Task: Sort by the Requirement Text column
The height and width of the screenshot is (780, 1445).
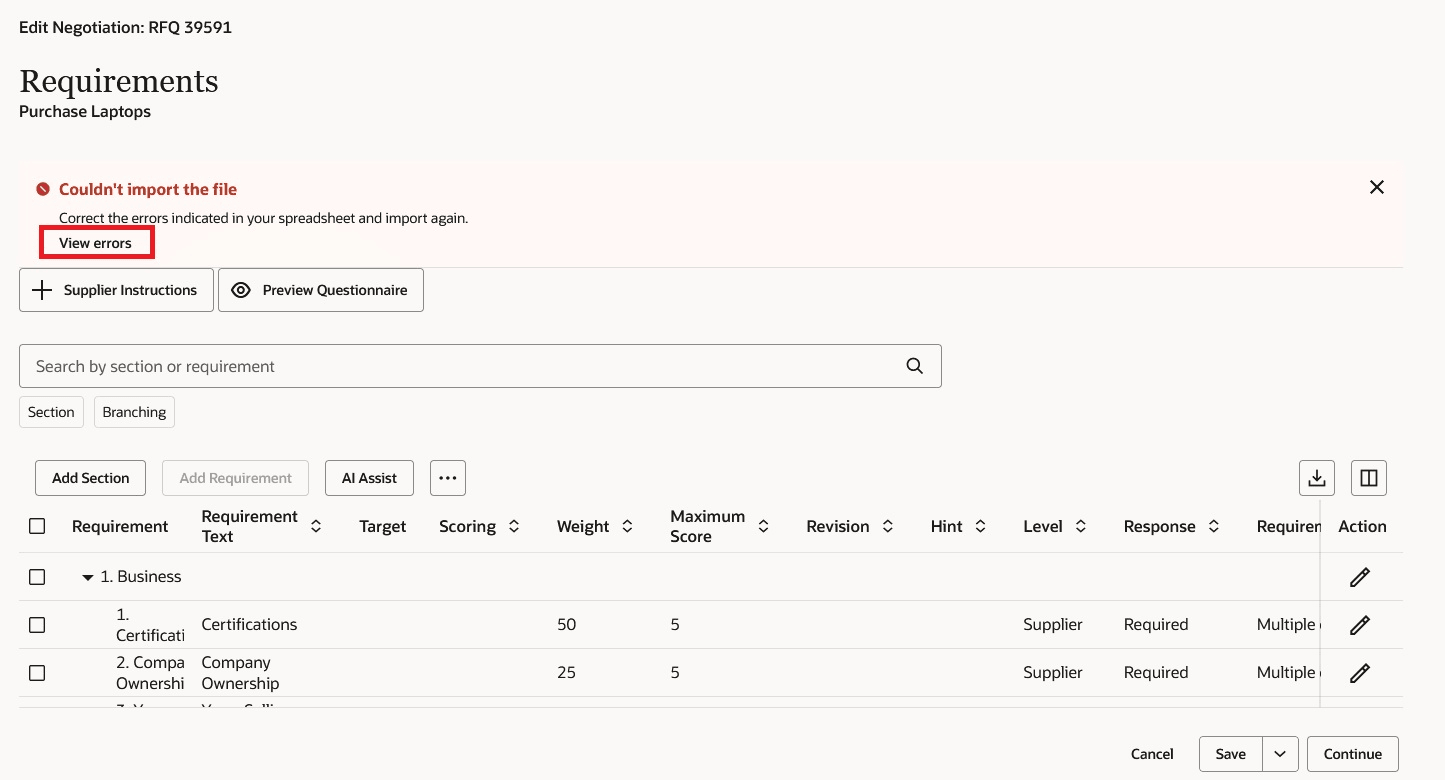Action: pos(316,526)
